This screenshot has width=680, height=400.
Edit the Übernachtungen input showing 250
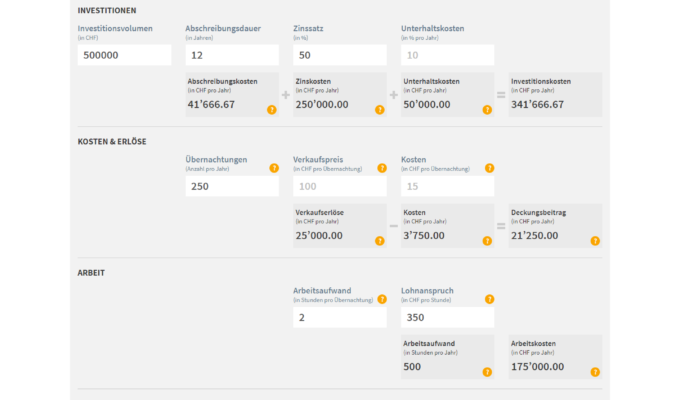(232, 186)
